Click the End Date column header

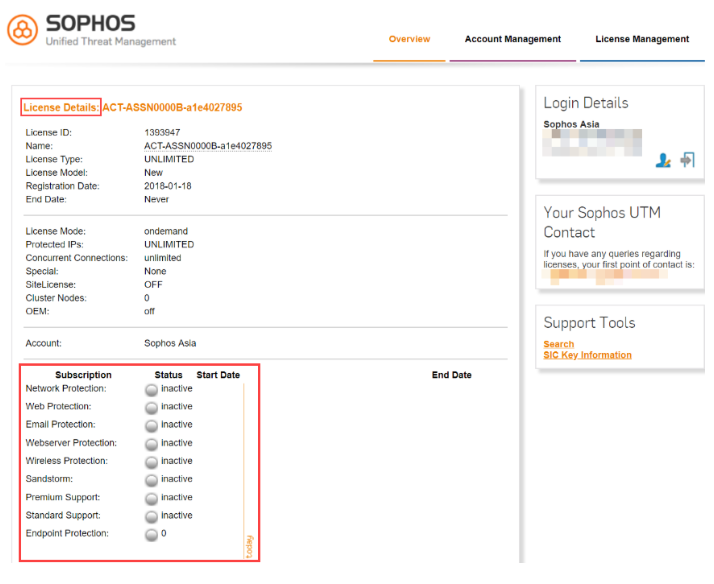click(452, 375)
